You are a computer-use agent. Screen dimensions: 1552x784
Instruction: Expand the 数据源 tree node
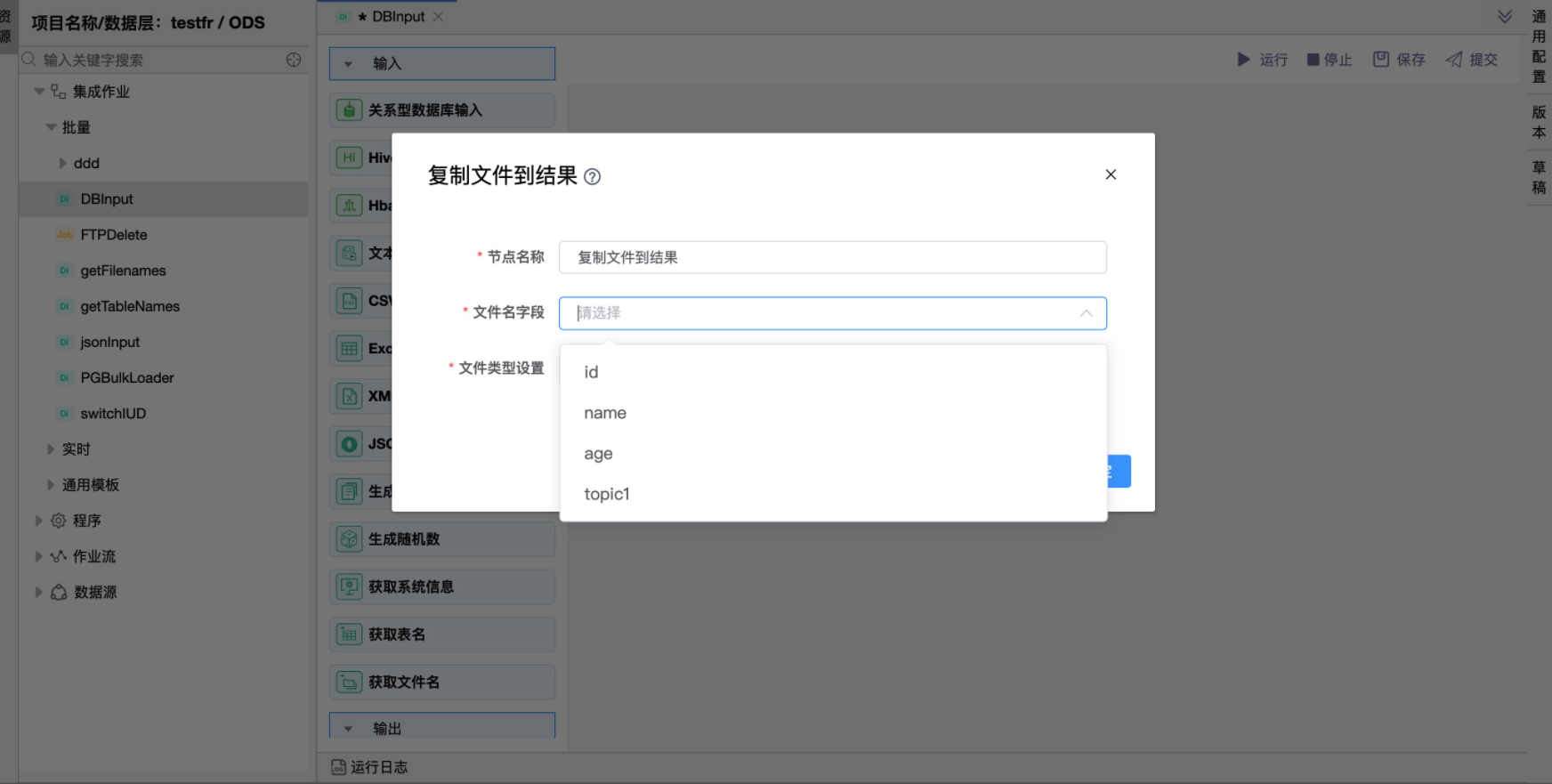(38, 593)
